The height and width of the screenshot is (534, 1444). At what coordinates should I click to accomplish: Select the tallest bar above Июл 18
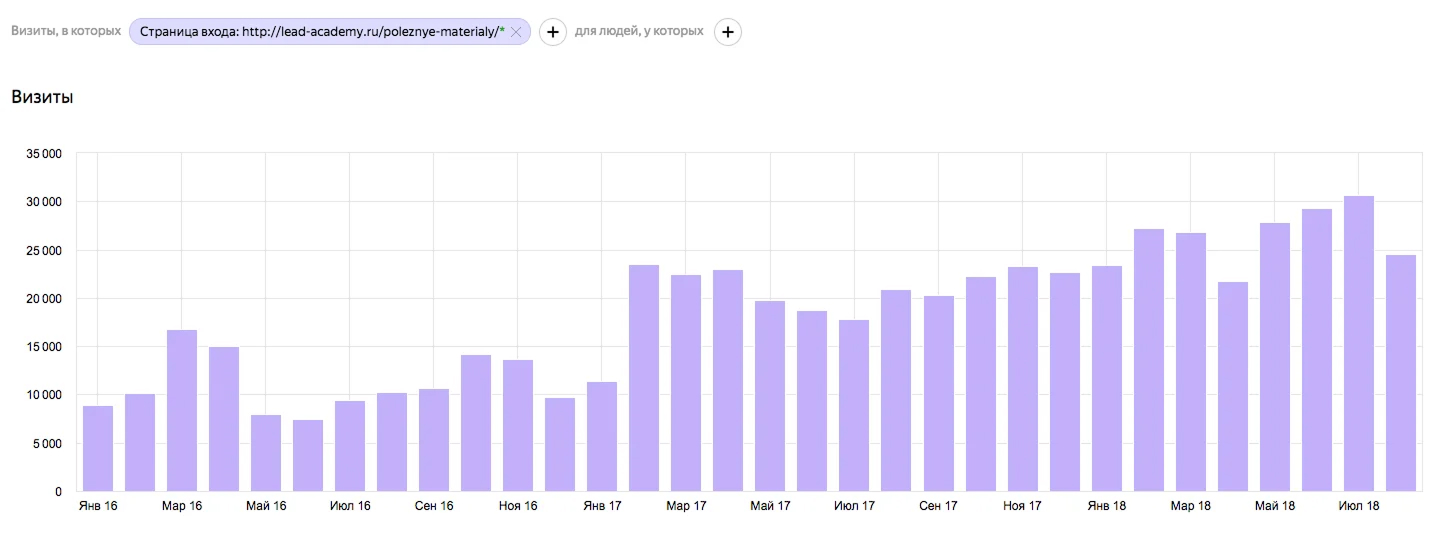1359,343
